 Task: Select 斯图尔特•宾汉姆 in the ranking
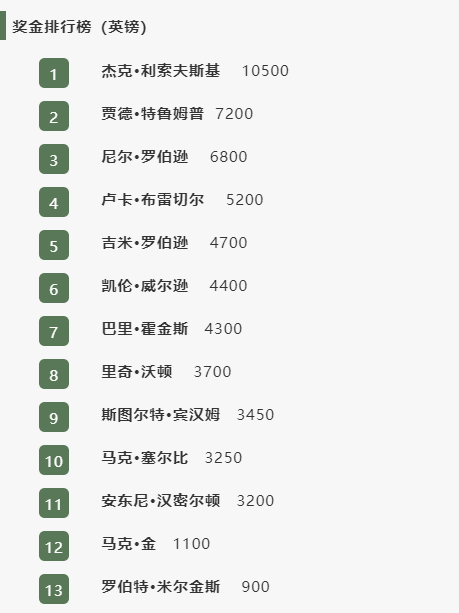tap(161, 415)
